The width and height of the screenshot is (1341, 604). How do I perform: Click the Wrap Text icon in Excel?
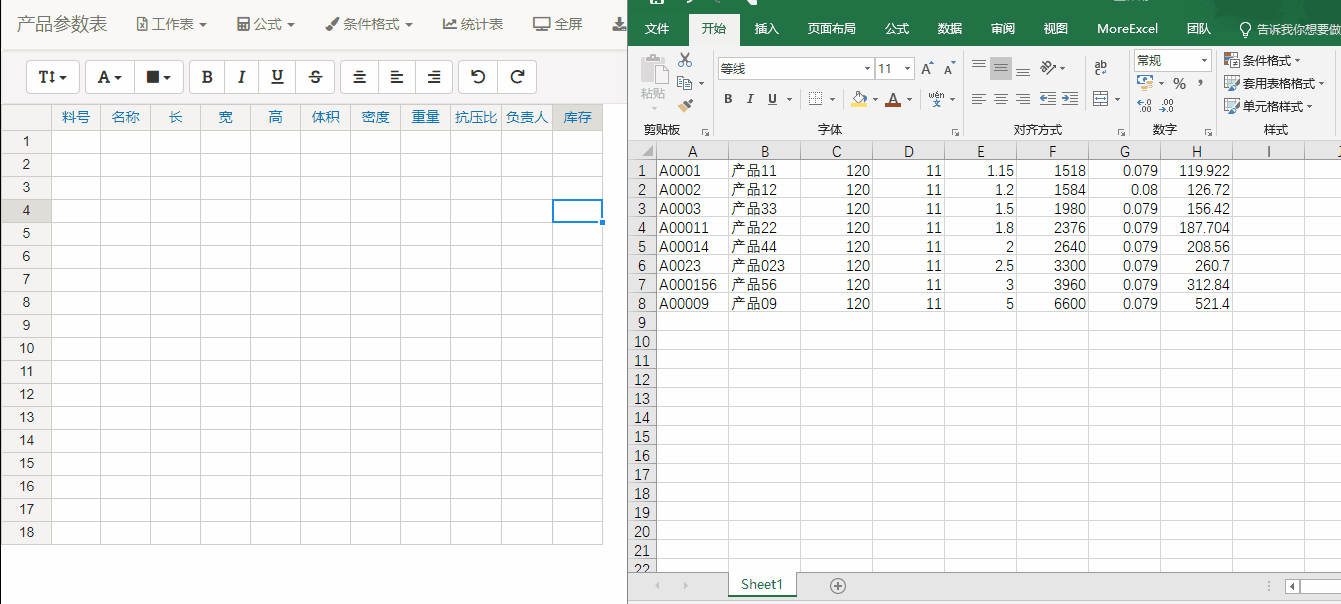[x=1101, y=68]
